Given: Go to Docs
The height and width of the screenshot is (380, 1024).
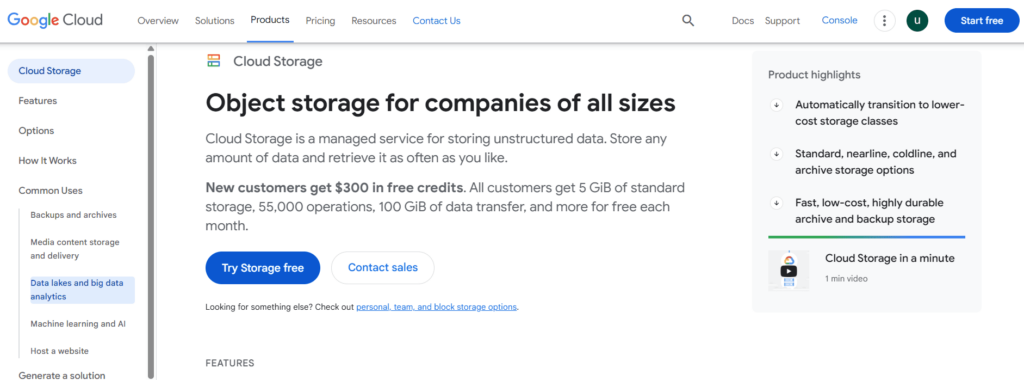Looking at the screenshot, I should click(x=743, y=21).
